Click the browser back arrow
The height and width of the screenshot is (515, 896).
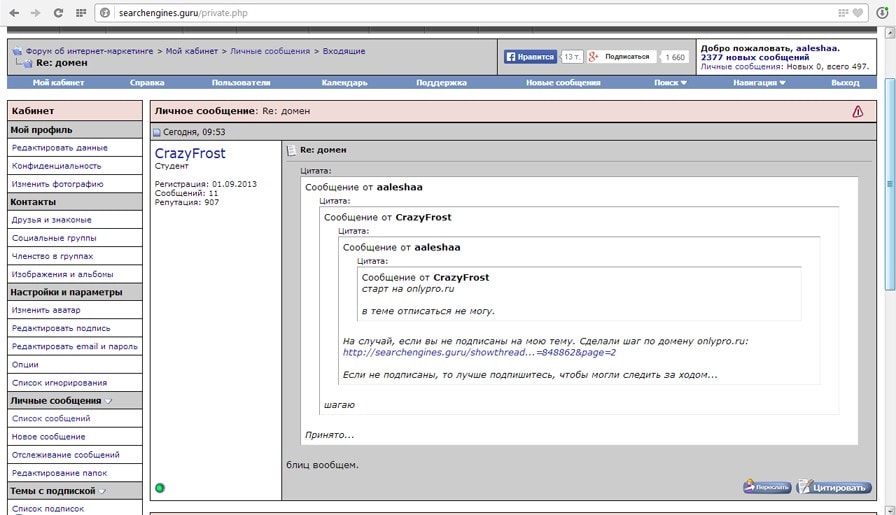pyautogui.click(x=13, y=13)
